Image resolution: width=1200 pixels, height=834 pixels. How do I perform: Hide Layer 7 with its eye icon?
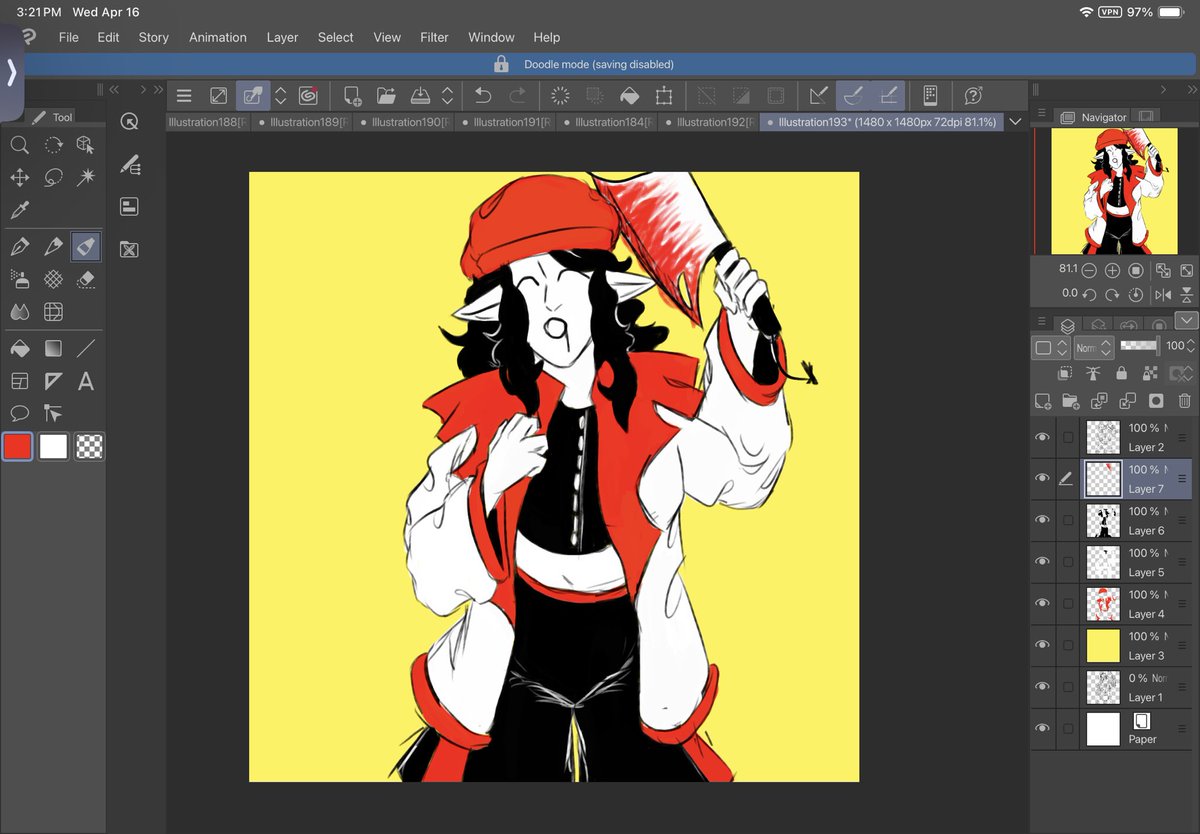point(1042,479)
